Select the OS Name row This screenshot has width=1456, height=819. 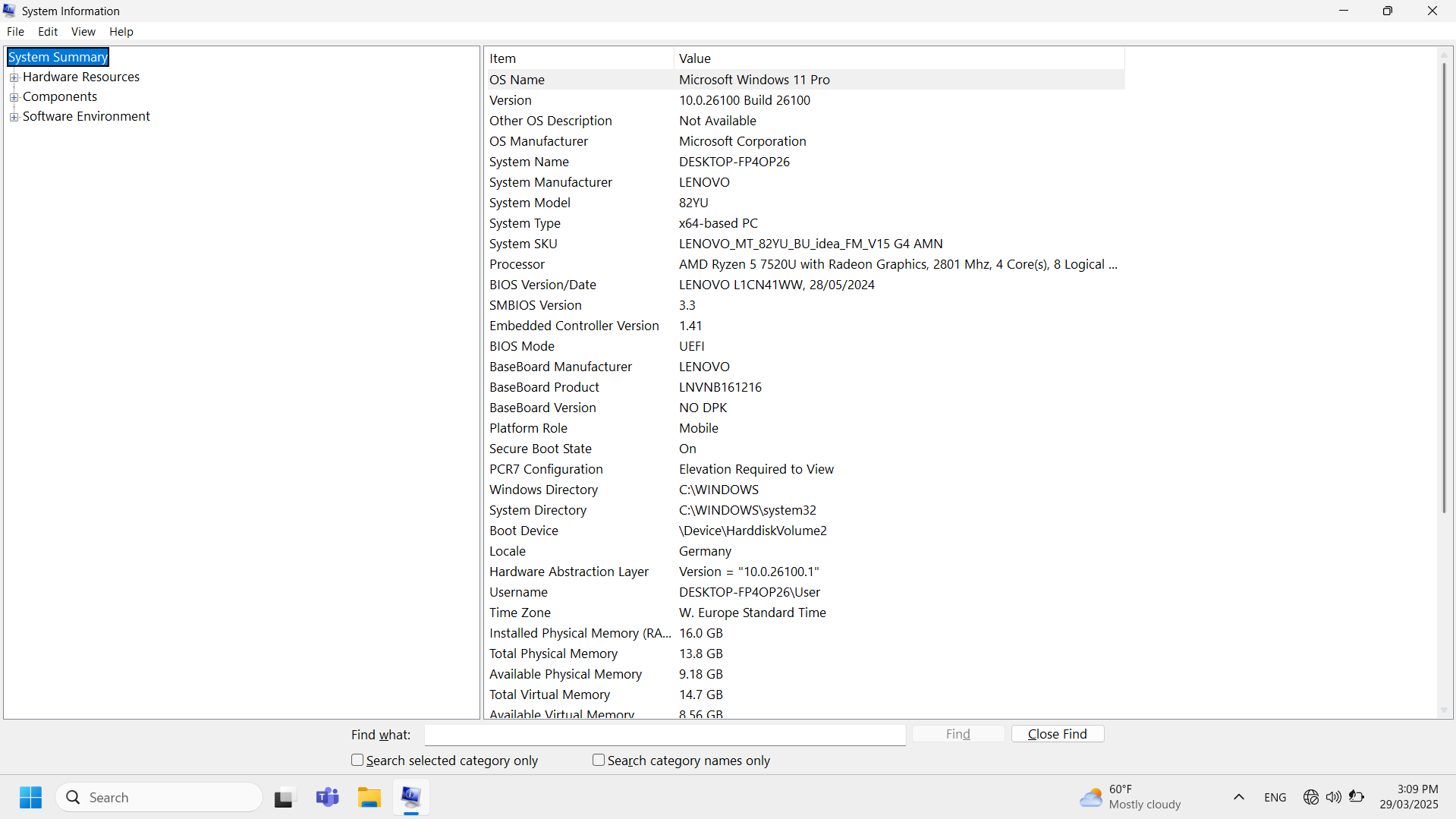pyautogui.click(x=805, y=80)
